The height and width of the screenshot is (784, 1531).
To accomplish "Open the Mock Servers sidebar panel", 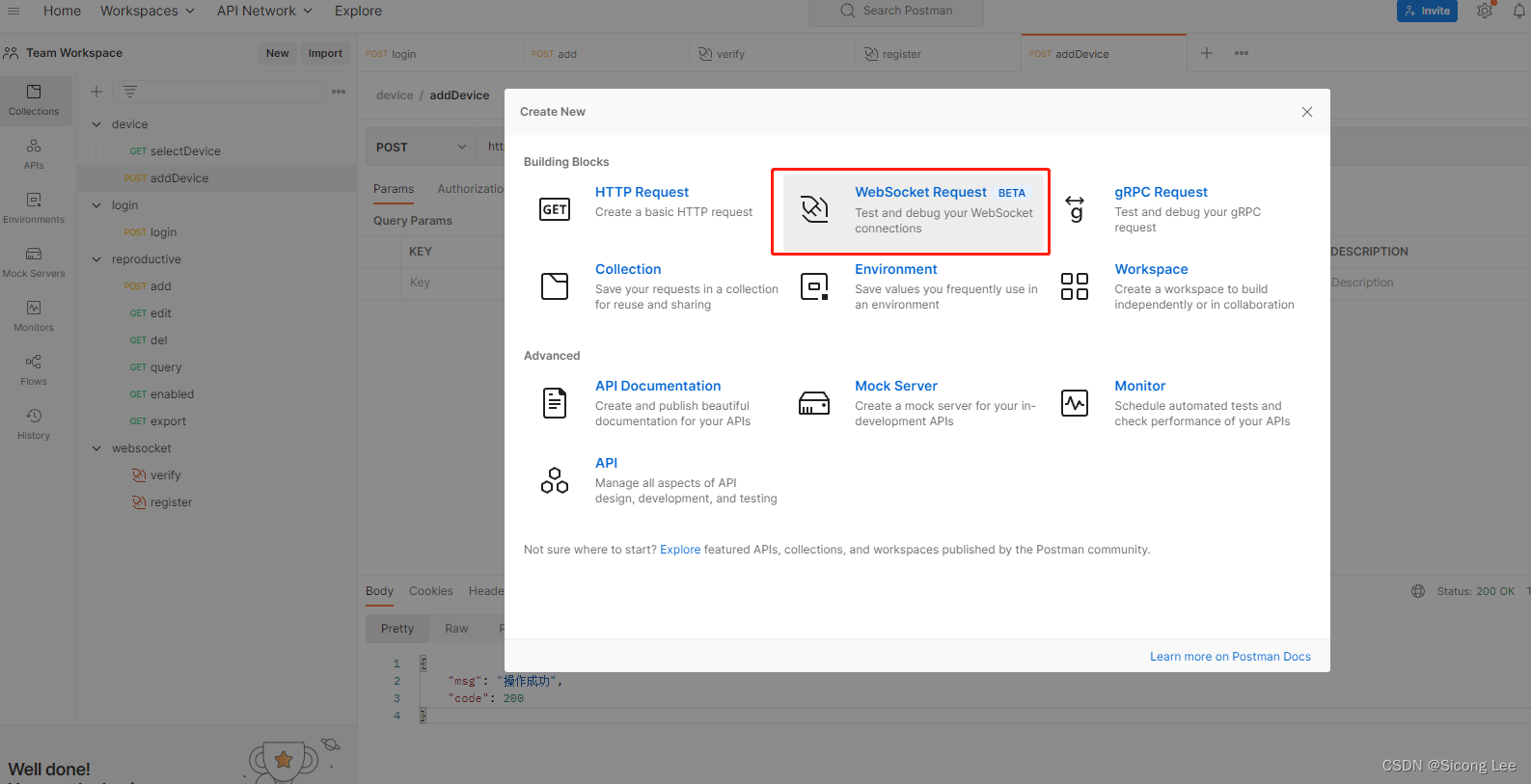I will 34,262.
